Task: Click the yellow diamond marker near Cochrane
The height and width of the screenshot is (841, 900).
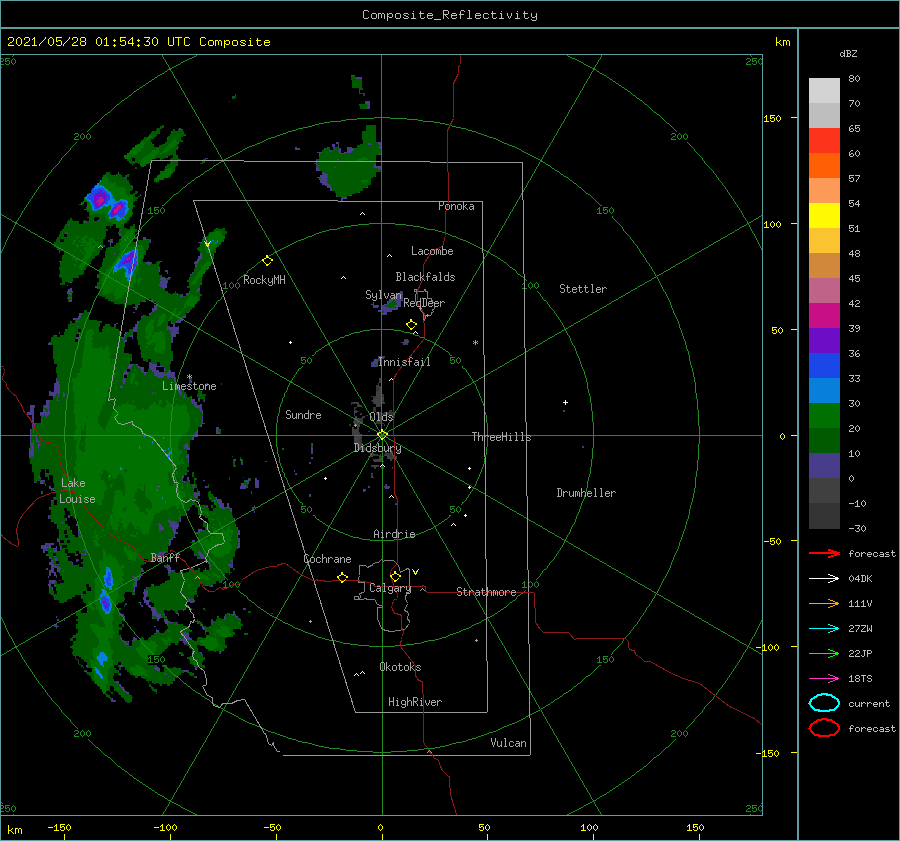Action: pyautogui.click(x=342, y=577)
